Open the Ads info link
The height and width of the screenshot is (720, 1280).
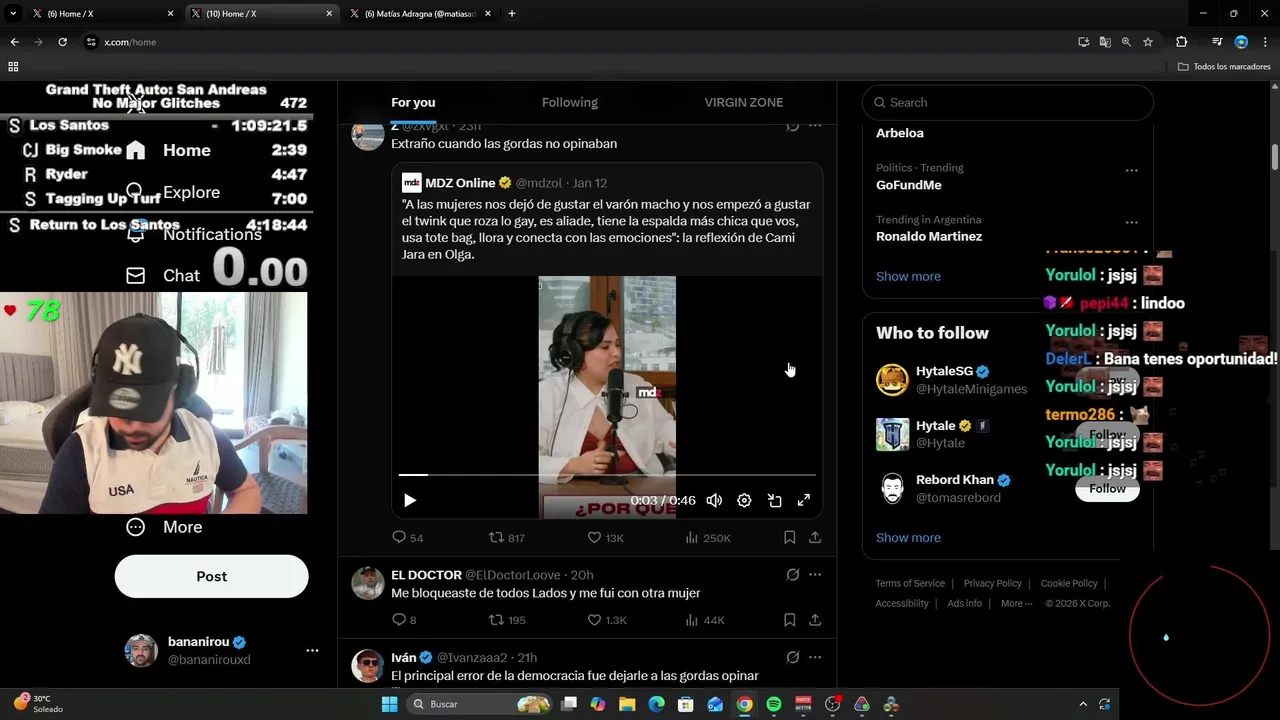[x=964, y=603]
